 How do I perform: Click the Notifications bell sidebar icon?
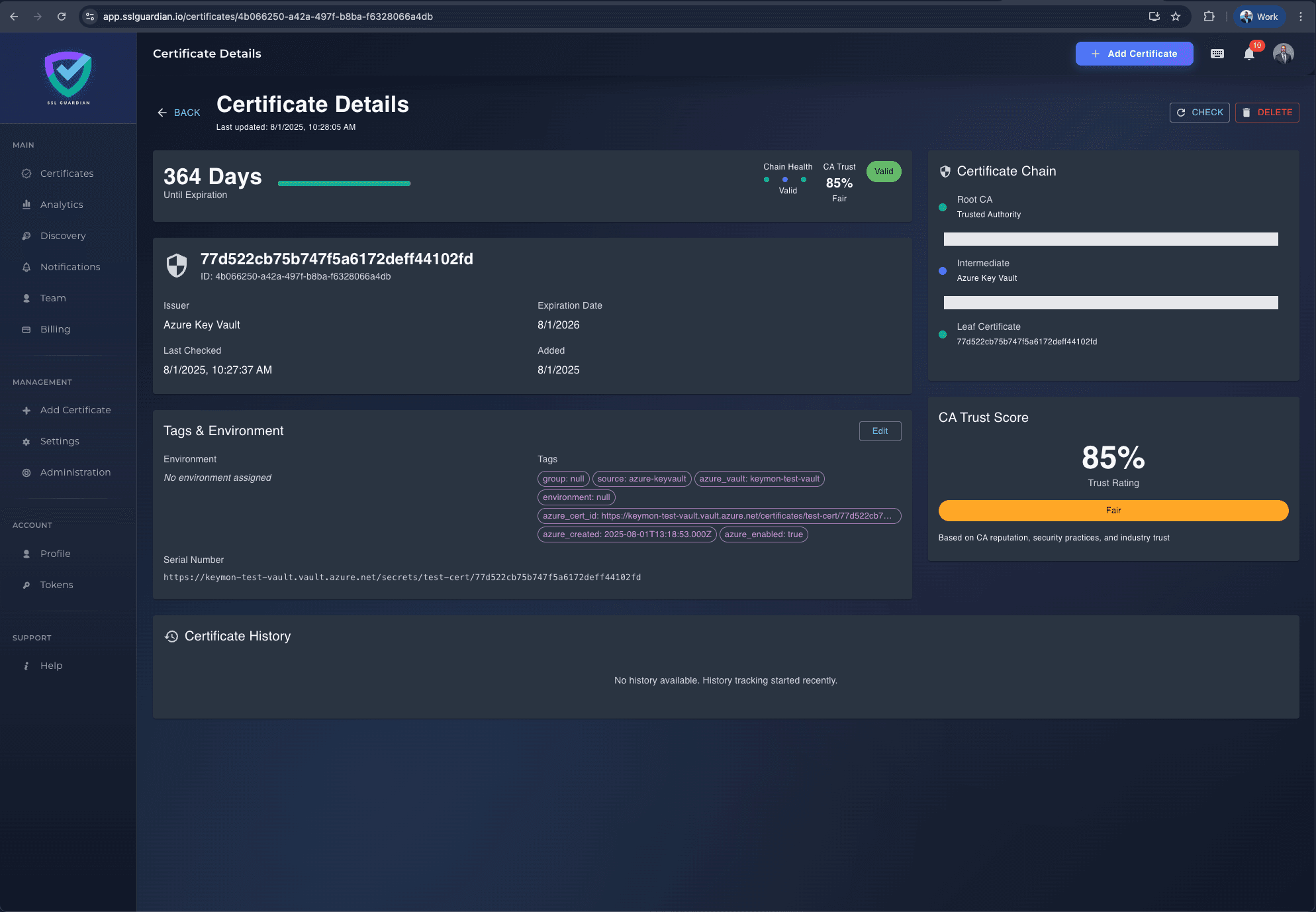coord(26,267)
